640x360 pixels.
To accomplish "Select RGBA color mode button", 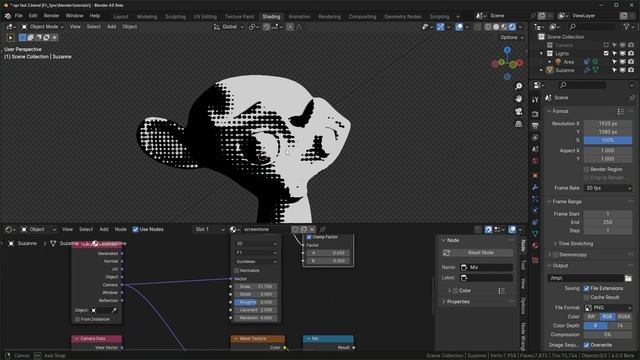I will 624,316.
